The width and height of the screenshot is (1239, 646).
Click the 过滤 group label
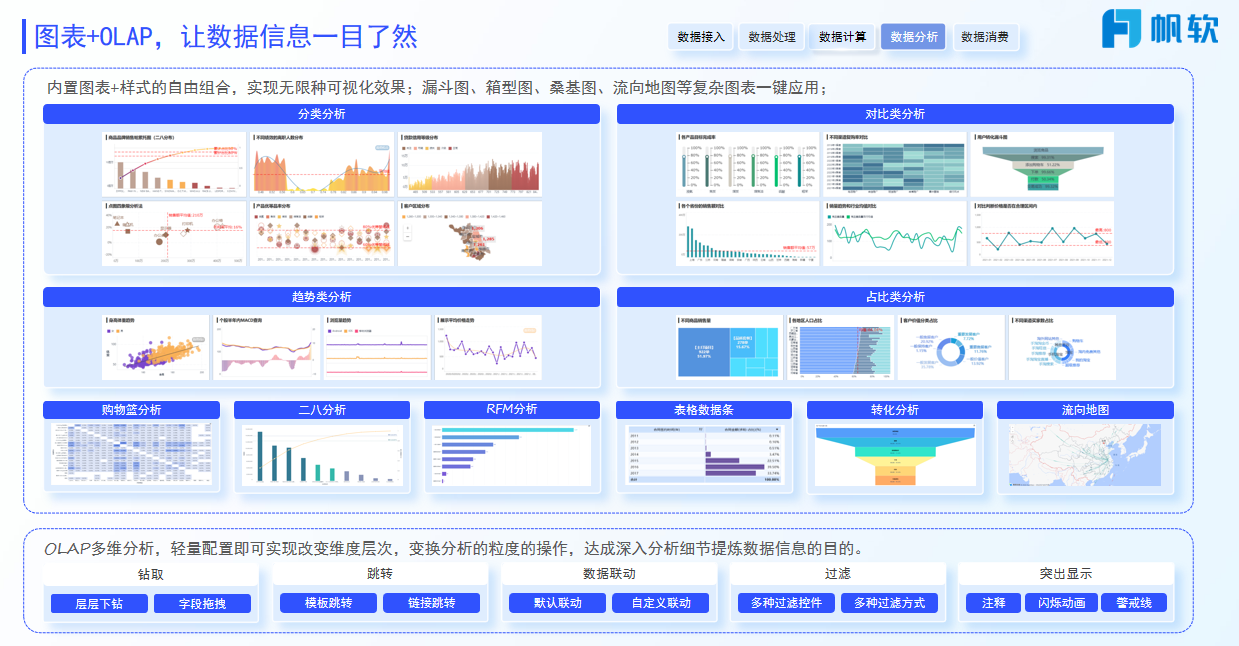tap(838, 574)
